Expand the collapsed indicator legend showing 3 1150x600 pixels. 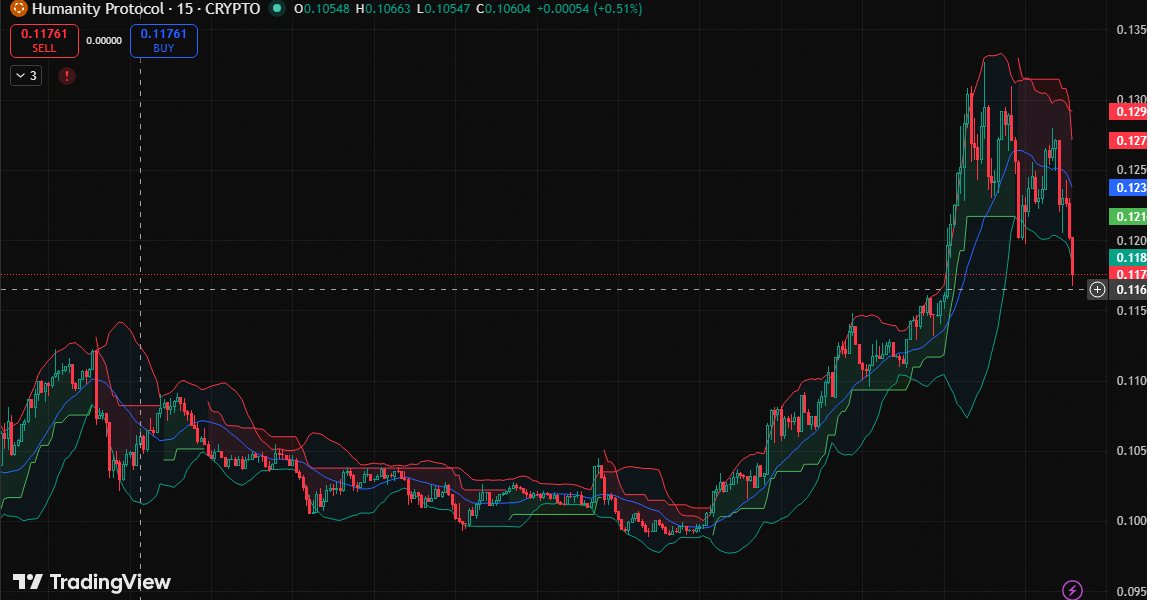tap(26, 76)
